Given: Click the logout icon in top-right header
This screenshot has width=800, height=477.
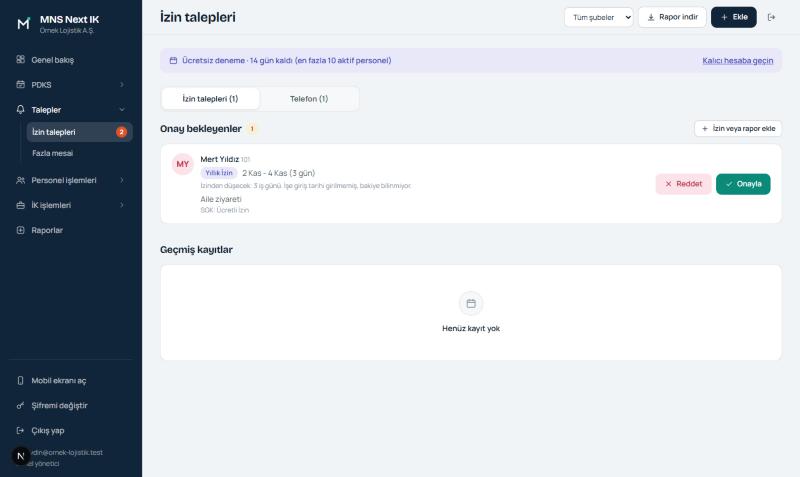Looking at the screenshot, I should click(x=771, y=17).
